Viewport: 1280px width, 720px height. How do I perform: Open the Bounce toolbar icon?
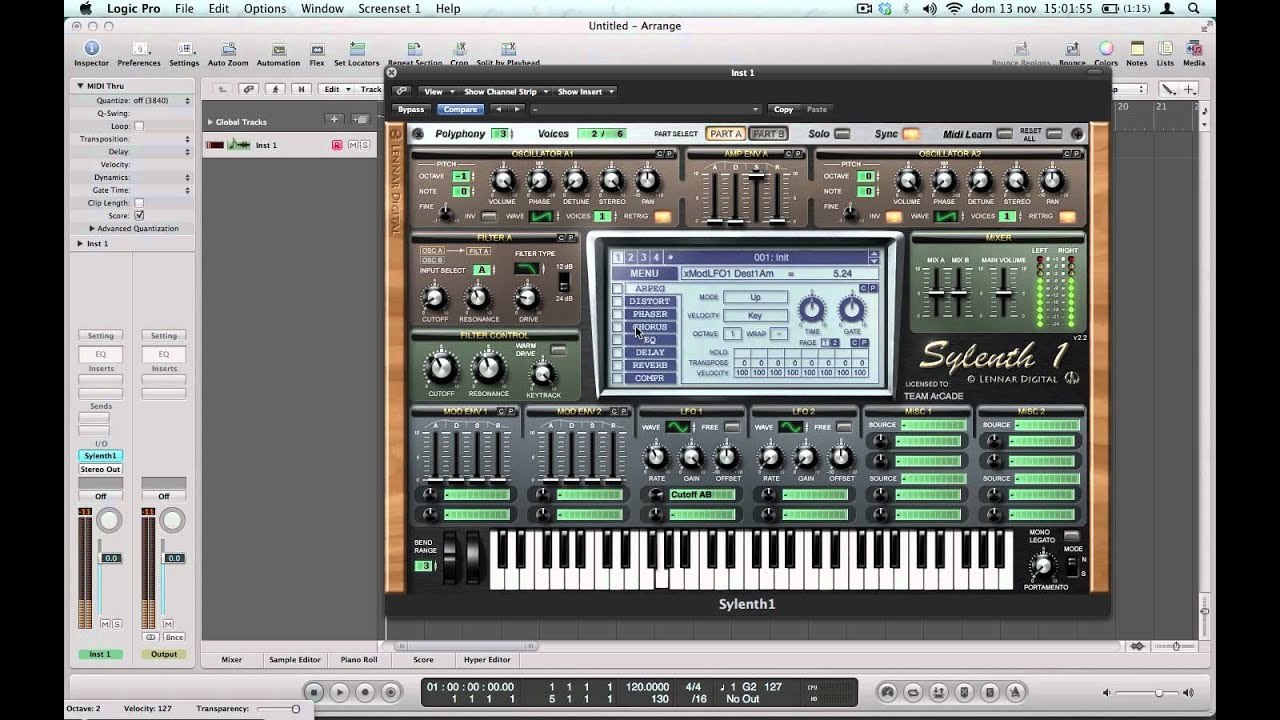pyautogui.click(x=1072, y=49)
